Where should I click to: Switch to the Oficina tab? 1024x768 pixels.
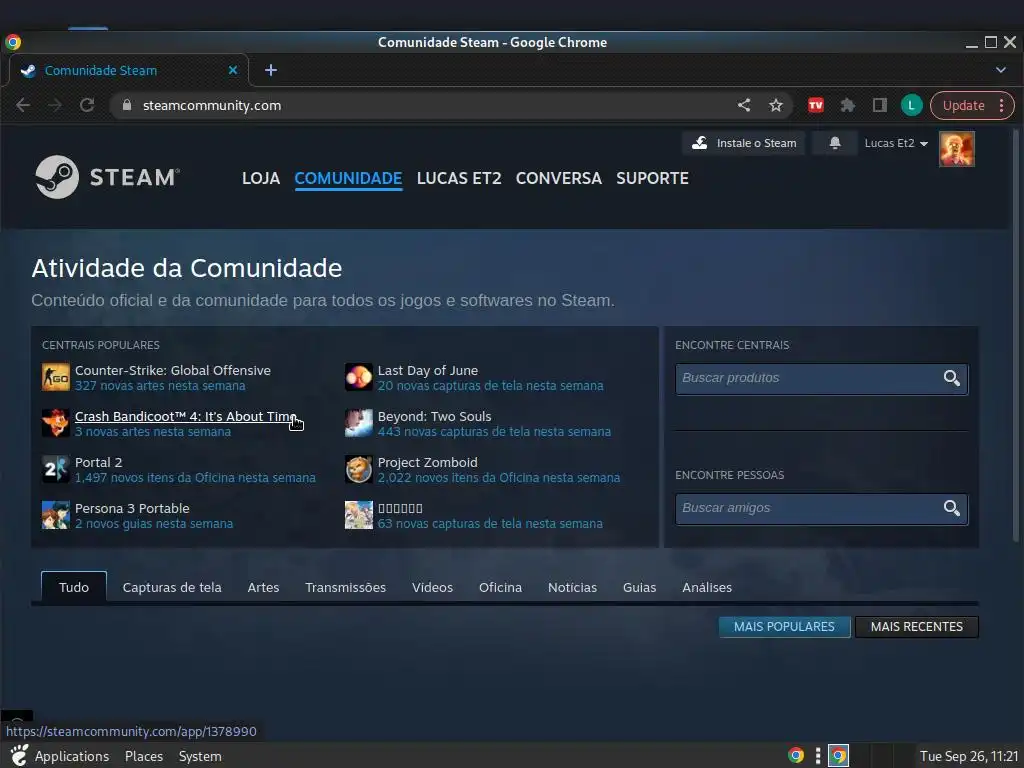pyautogui.click(x=500, y=587)
